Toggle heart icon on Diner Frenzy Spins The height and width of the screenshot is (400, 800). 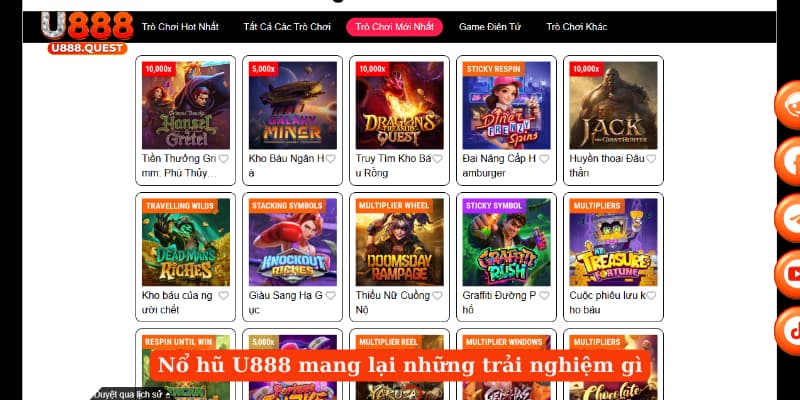tap(544, 159)
